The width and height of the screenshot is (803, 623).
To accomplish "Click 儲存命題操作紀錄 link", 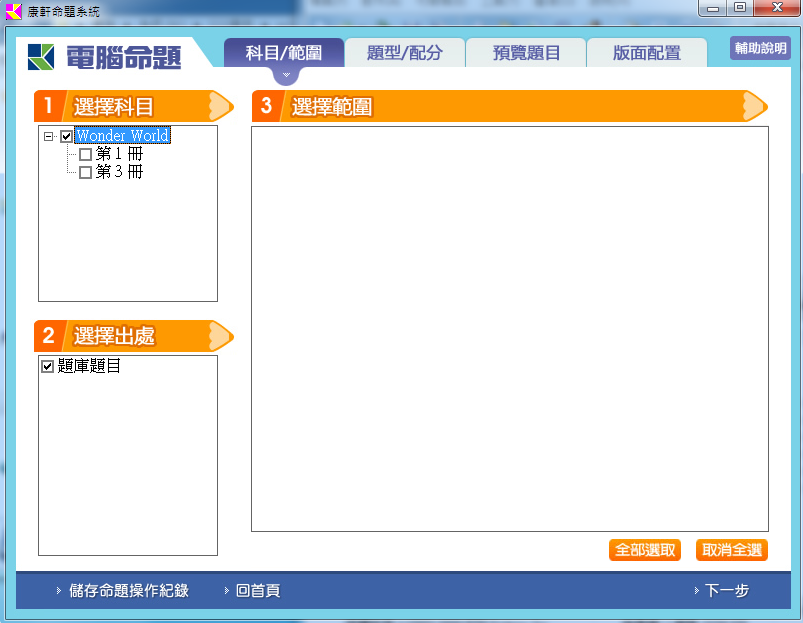I will [129, 591].
